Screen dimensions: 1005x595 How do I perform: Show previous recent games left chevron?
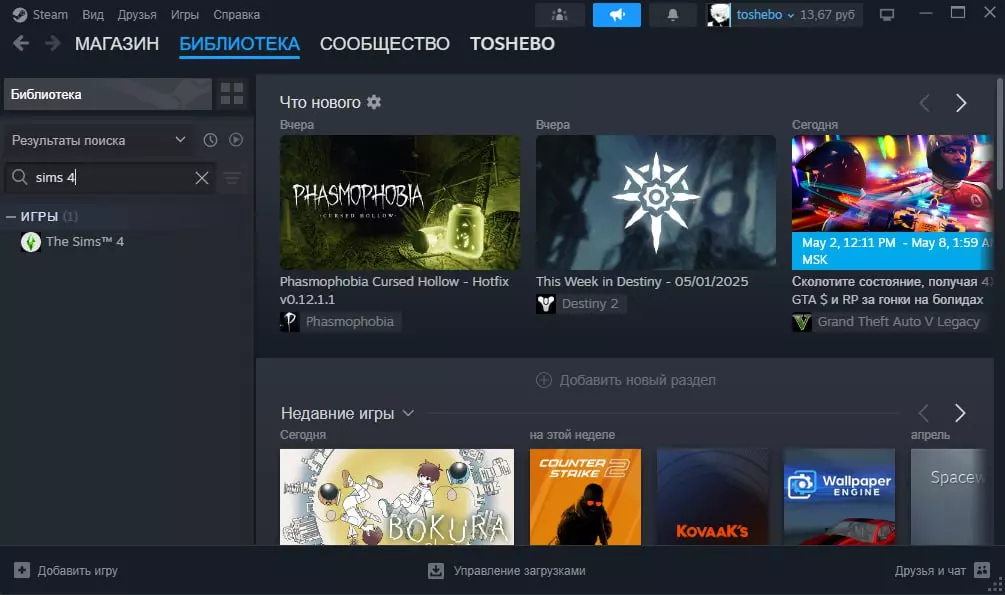pos(924,413)
